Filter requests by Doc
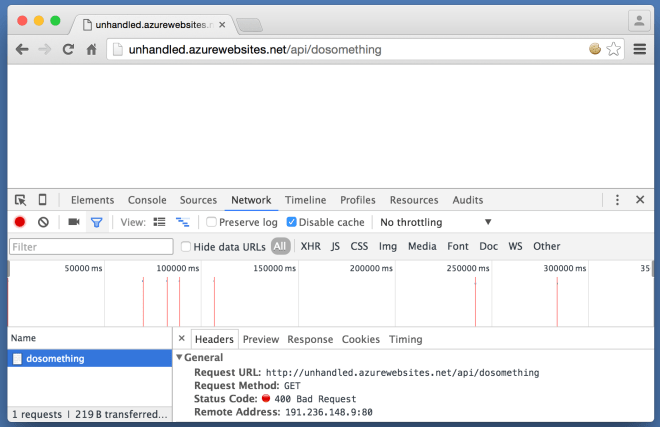 (489, 246)
